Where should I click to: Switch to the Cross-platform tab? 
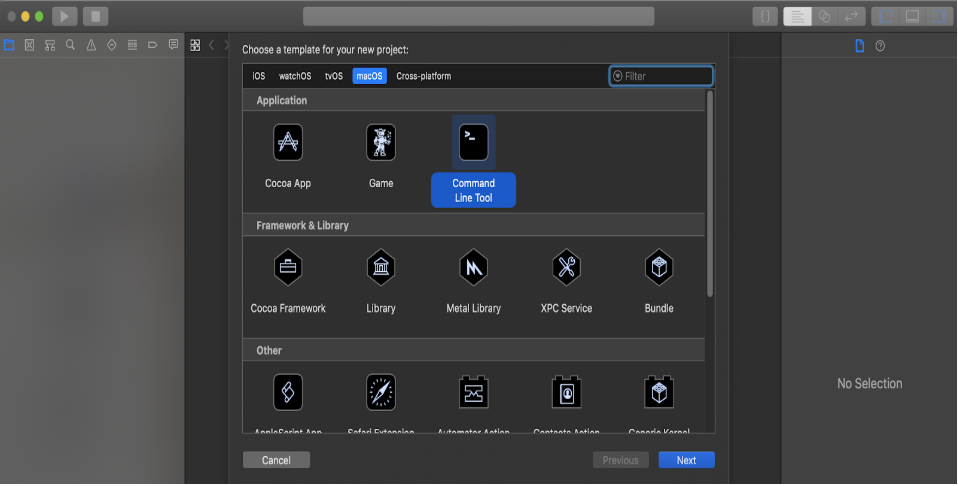[423, 76]
